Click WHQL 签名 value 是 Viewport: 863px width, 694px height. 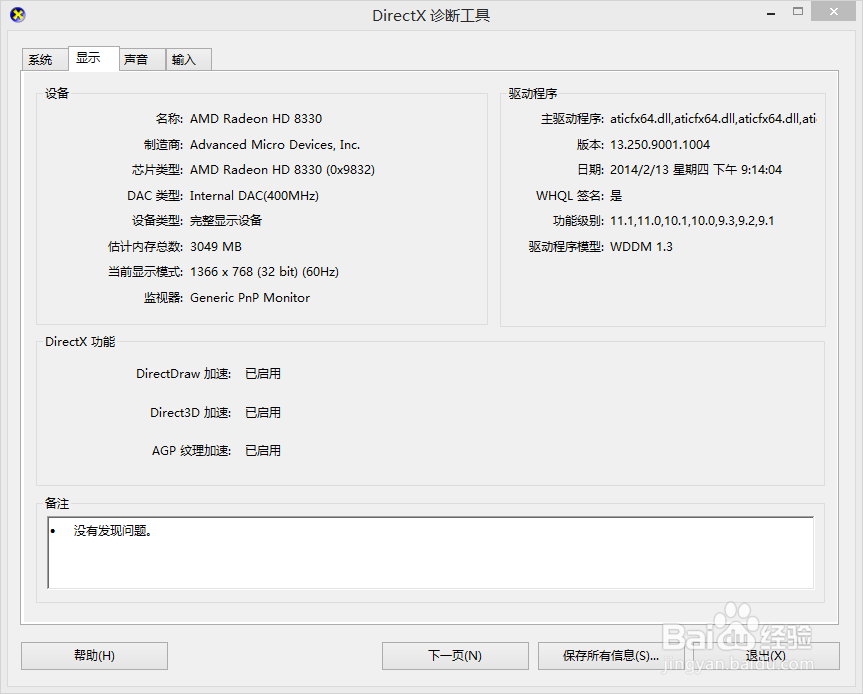pos(616,195)
